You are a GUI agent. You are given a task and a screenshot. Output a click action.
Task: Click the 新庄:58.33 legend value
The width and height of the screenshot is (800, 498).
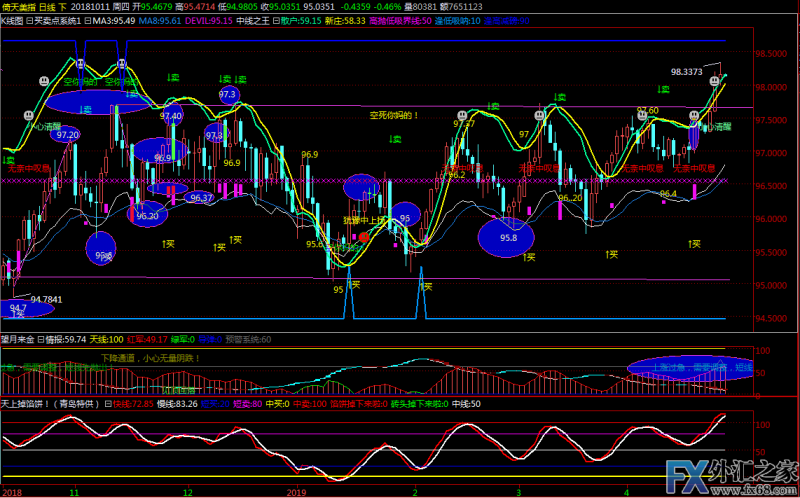click(345, 21)
